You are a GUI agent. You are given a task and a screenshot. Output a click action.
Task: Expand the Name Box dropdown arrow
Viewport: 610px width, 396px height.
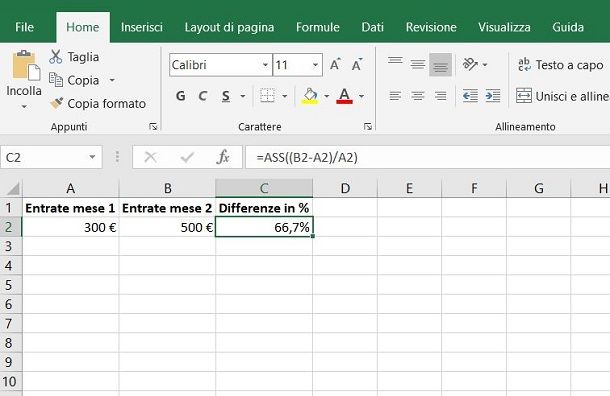click(x=92, y=157)
